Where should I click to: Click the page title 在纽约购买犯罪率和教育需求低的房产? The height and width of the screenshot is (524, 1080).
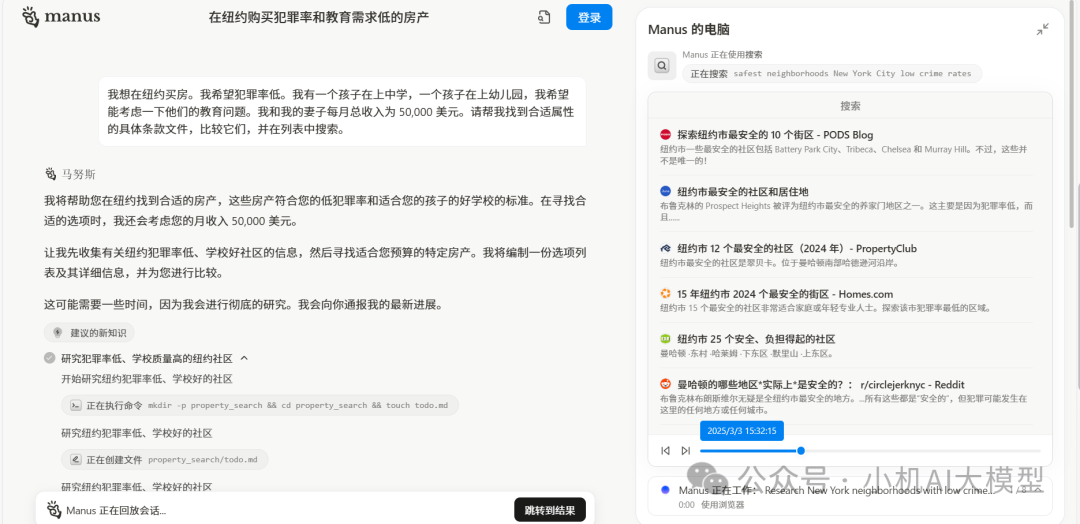(319, 17)
